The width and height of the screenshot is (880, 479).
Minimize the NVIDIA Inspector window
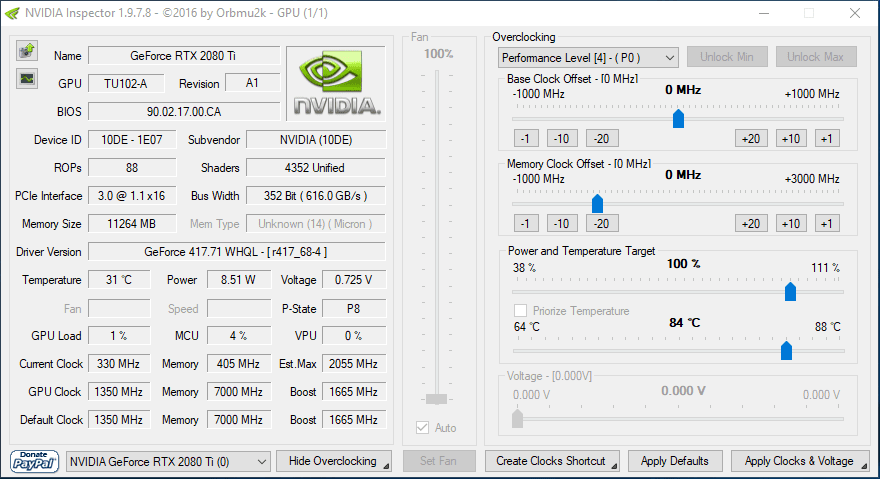[x=764, y=13]
